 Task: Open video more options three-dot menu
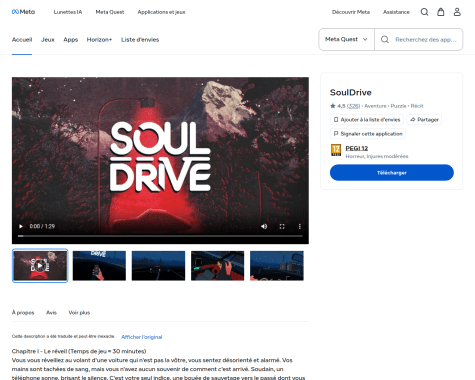300,226
